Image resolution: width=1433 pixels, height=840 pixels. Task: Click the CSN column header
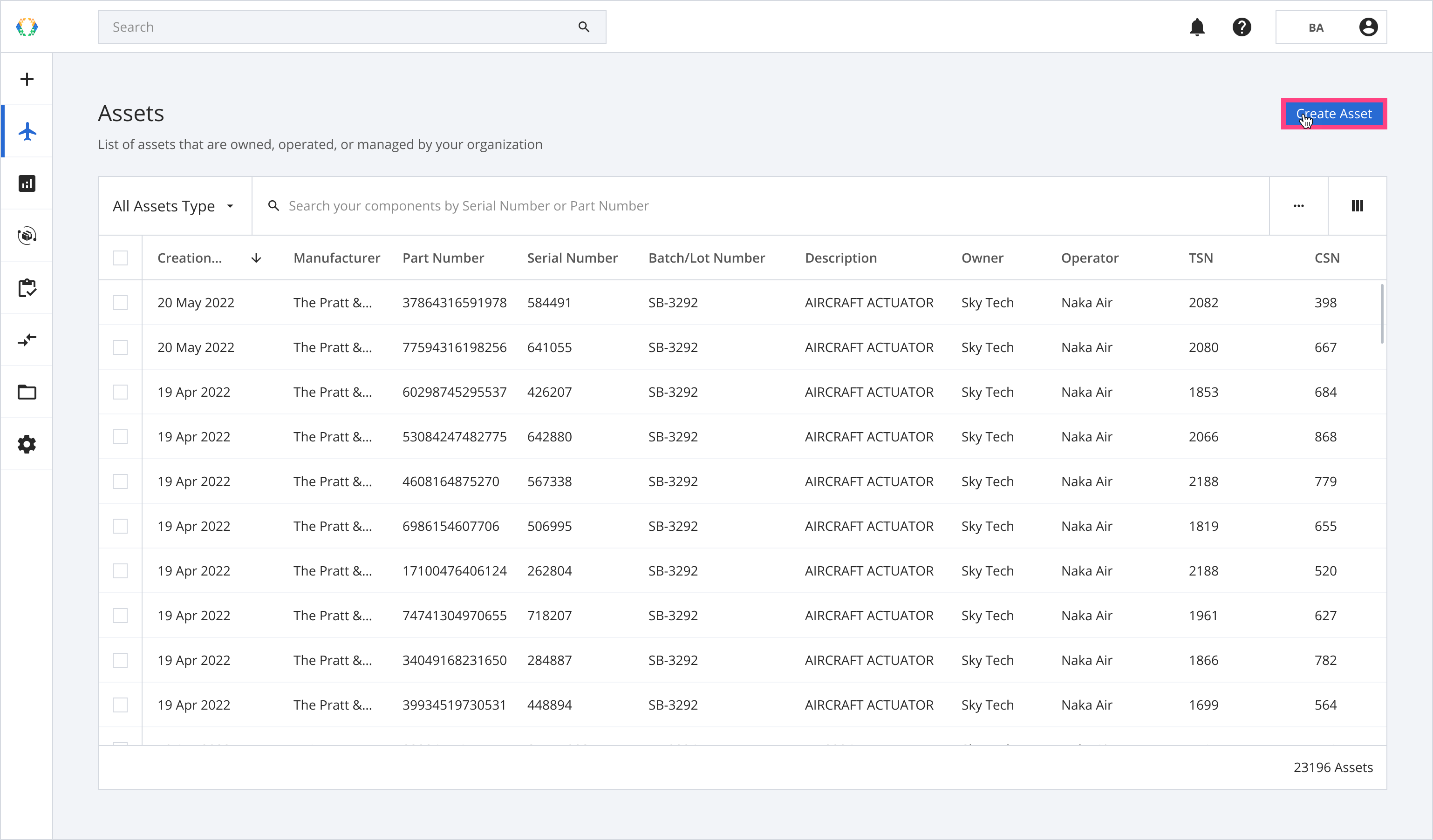click(1327, 258)
